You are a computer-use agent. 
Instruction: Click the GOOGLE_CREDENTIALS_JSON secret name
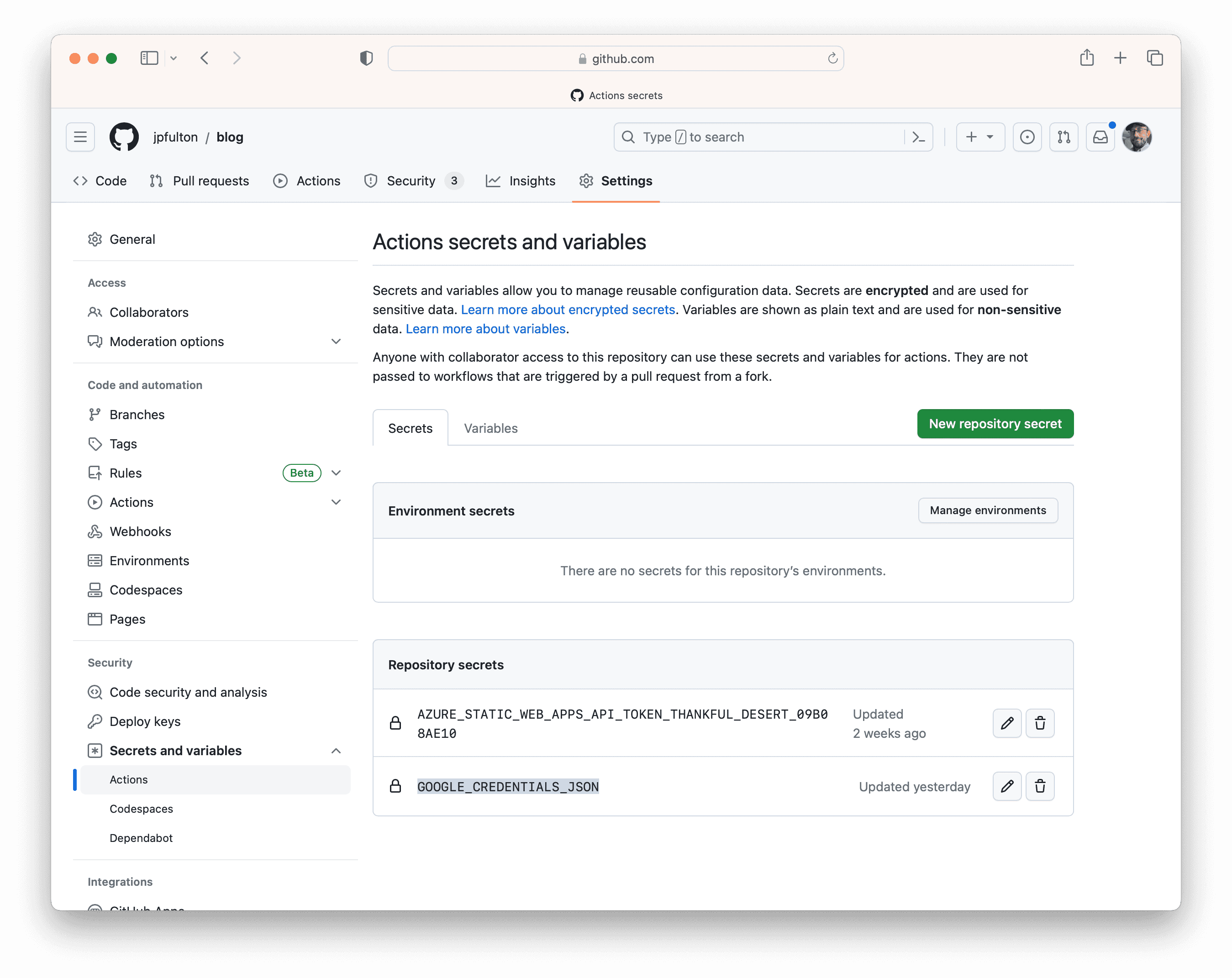pyautogui.click(x=508, y=787)
